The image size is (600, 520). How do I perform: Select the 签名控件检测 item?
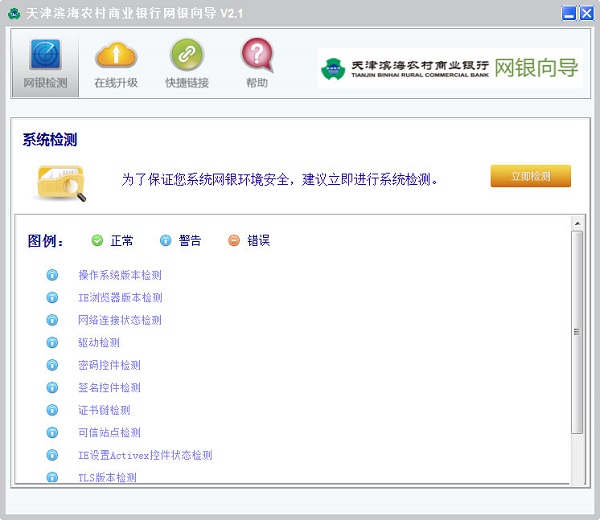(109, 388)
